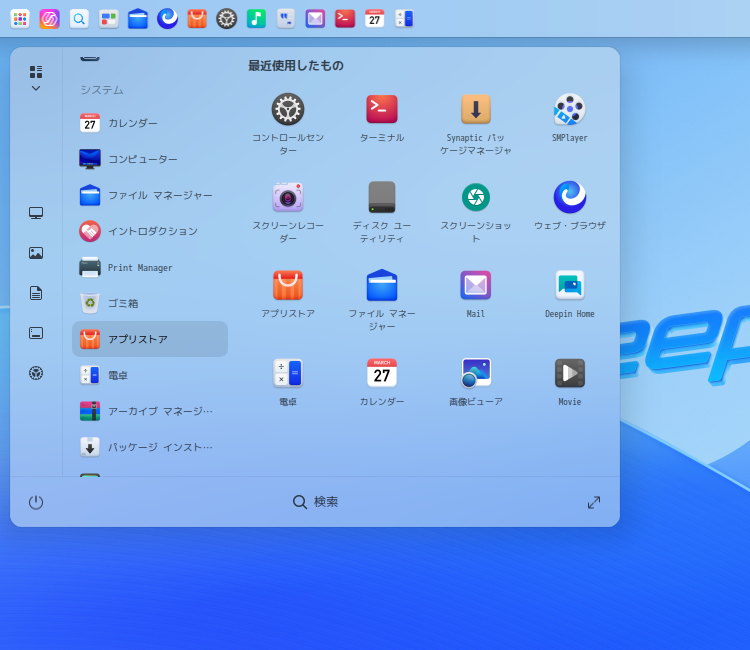
Task: Open the Movie player app
Action: click(x=569, y=374)
